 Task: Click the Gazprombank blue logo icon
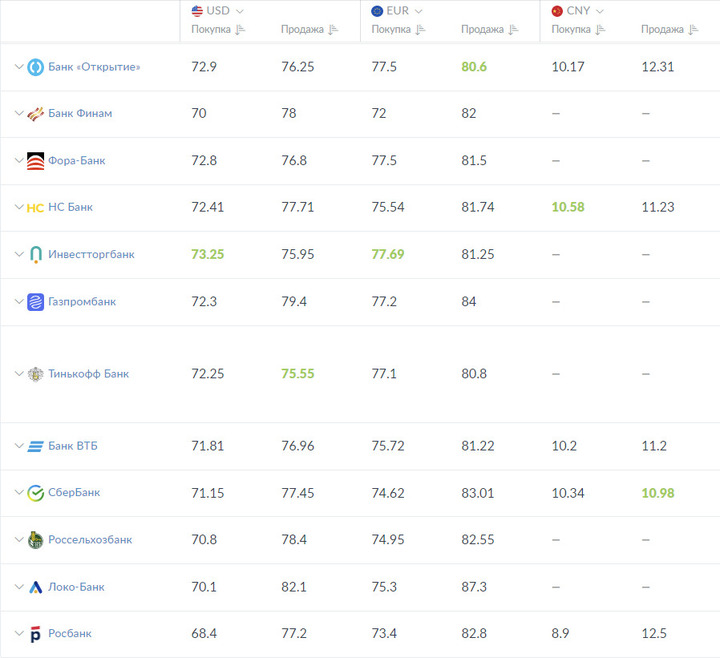(35, 302)
